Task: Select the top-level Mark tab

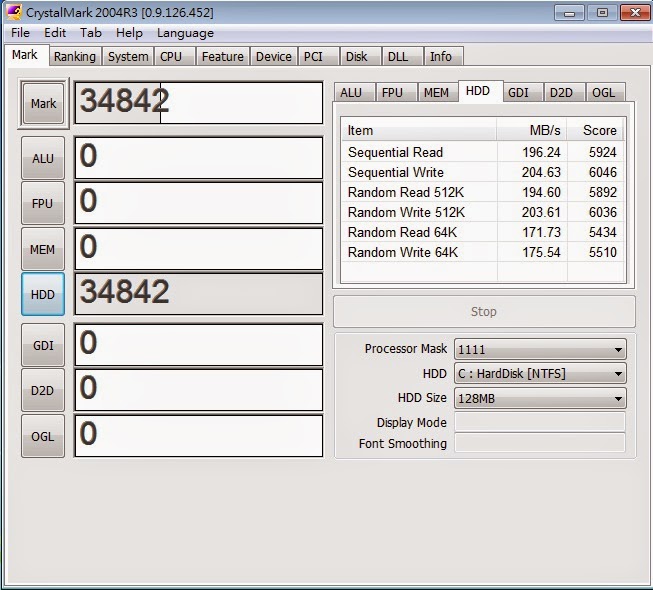Action: (x=25, y=55)
